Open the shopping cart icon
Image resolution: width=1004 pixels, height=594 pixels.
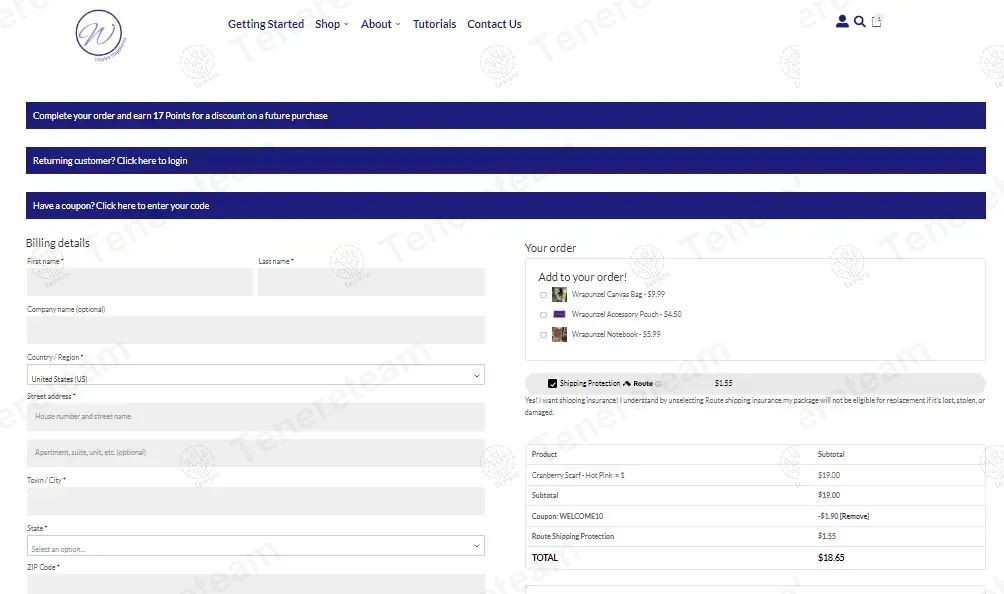tap(877, 22)
